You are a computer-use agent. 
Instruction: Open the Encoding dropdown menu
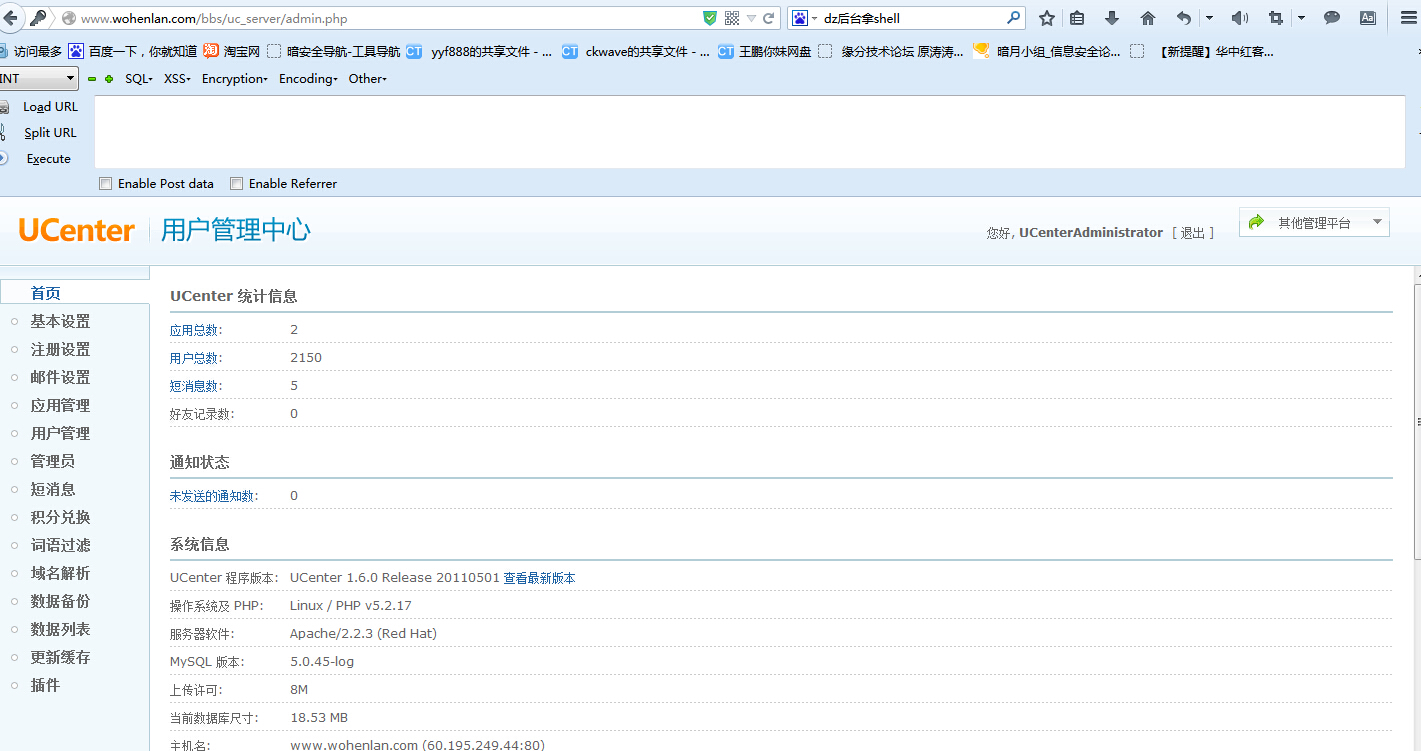(x=308, y=79)
